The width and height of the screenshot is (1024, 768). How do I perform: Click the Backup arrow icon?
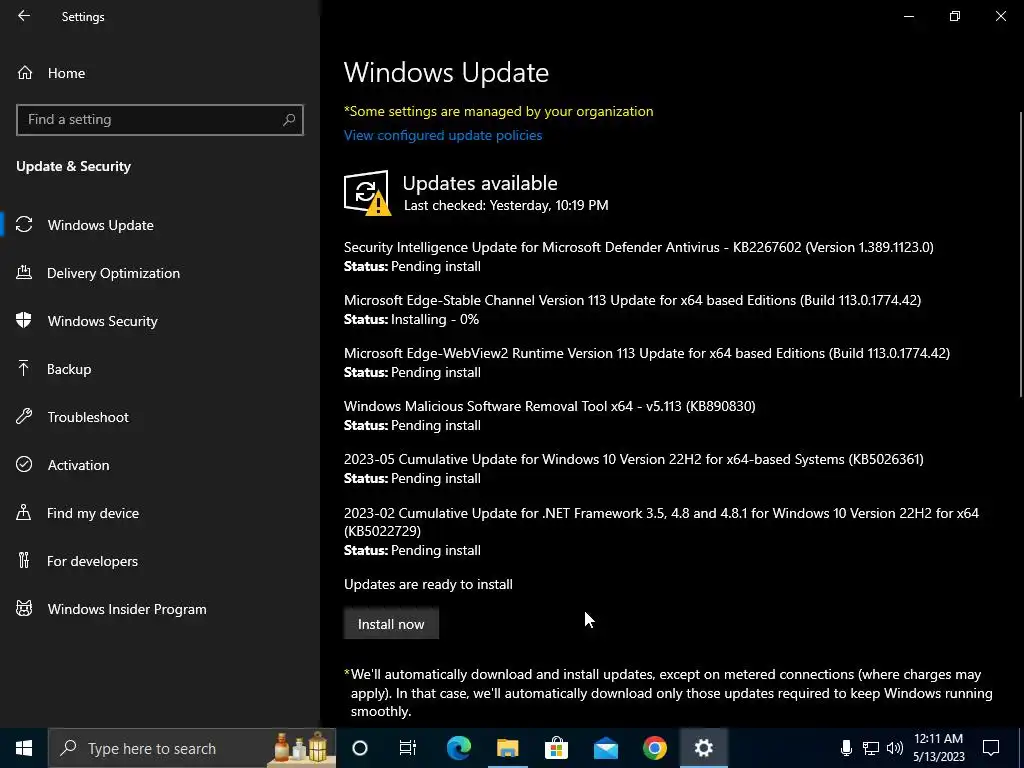(x=24, y=368)
